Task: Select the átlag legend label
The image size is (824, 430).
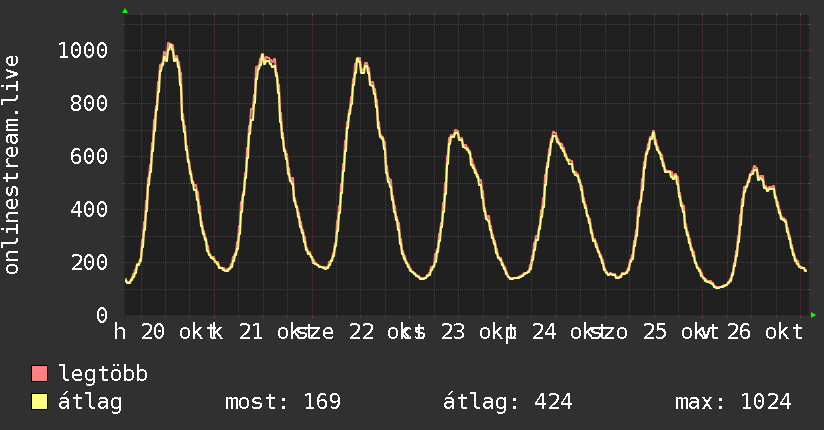Action: pyautogui.click(x=90, y=402)
